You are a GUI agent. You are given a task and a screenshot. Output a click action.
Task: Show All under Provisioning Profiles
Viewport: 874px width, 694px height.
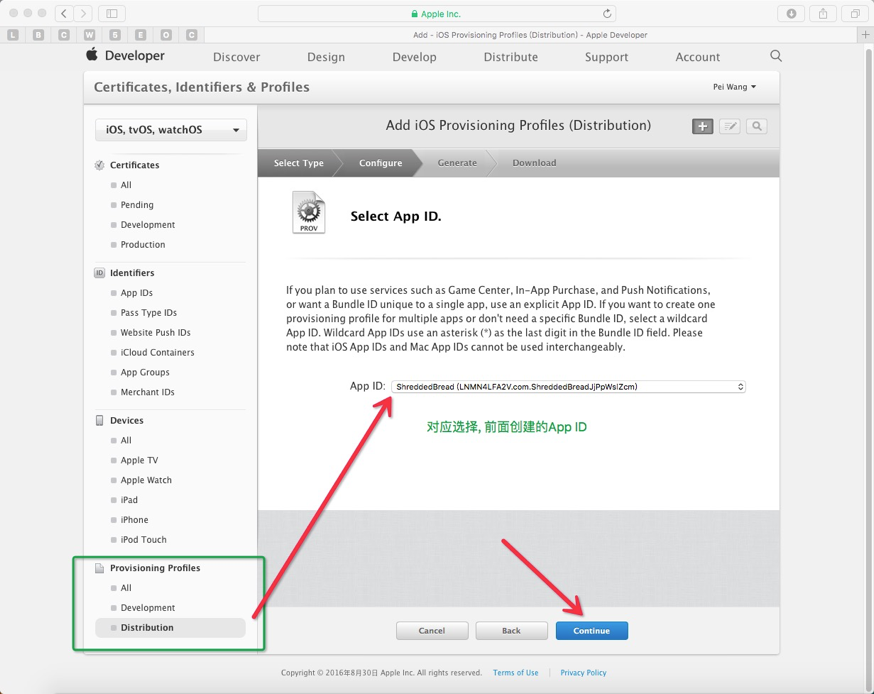[x=126, y=588]
